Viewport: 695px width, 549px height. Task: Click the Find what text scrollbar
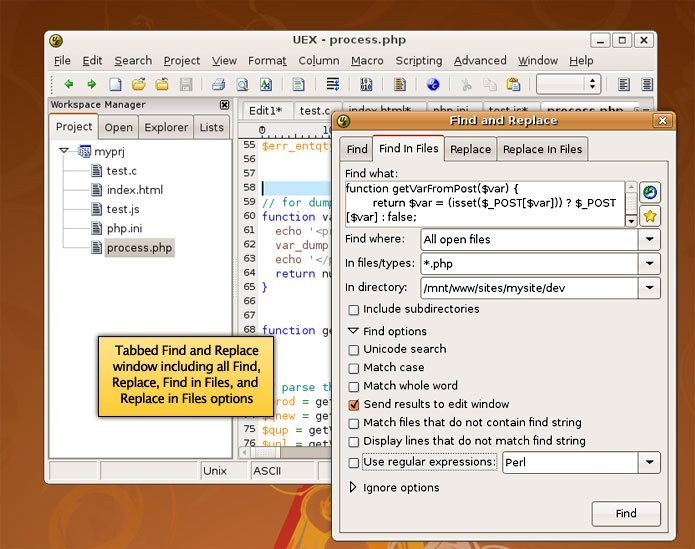coord(631,204)
